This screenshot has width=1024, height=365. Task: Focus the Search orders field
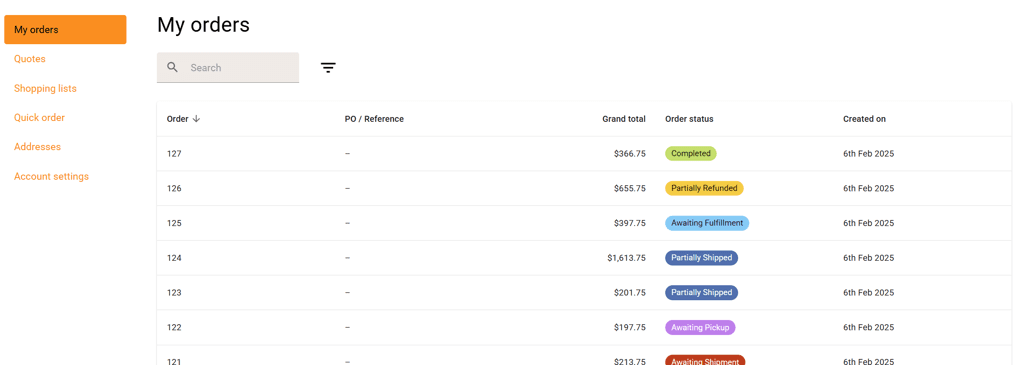[228, 67]
